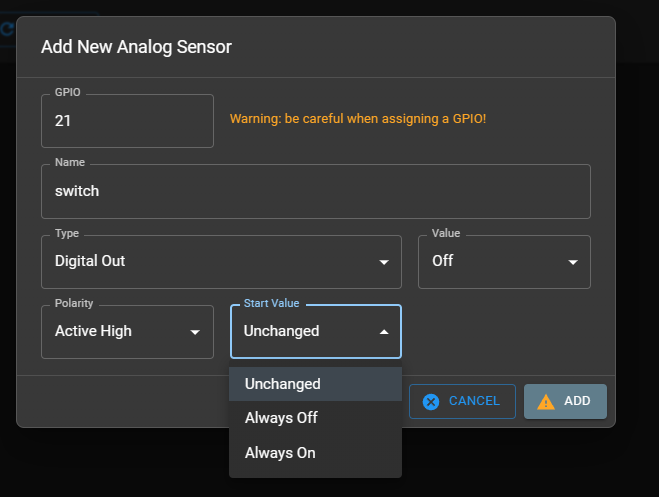Click the orange GPIO warning message
The image size is (659, 497).
pos(358,119)
